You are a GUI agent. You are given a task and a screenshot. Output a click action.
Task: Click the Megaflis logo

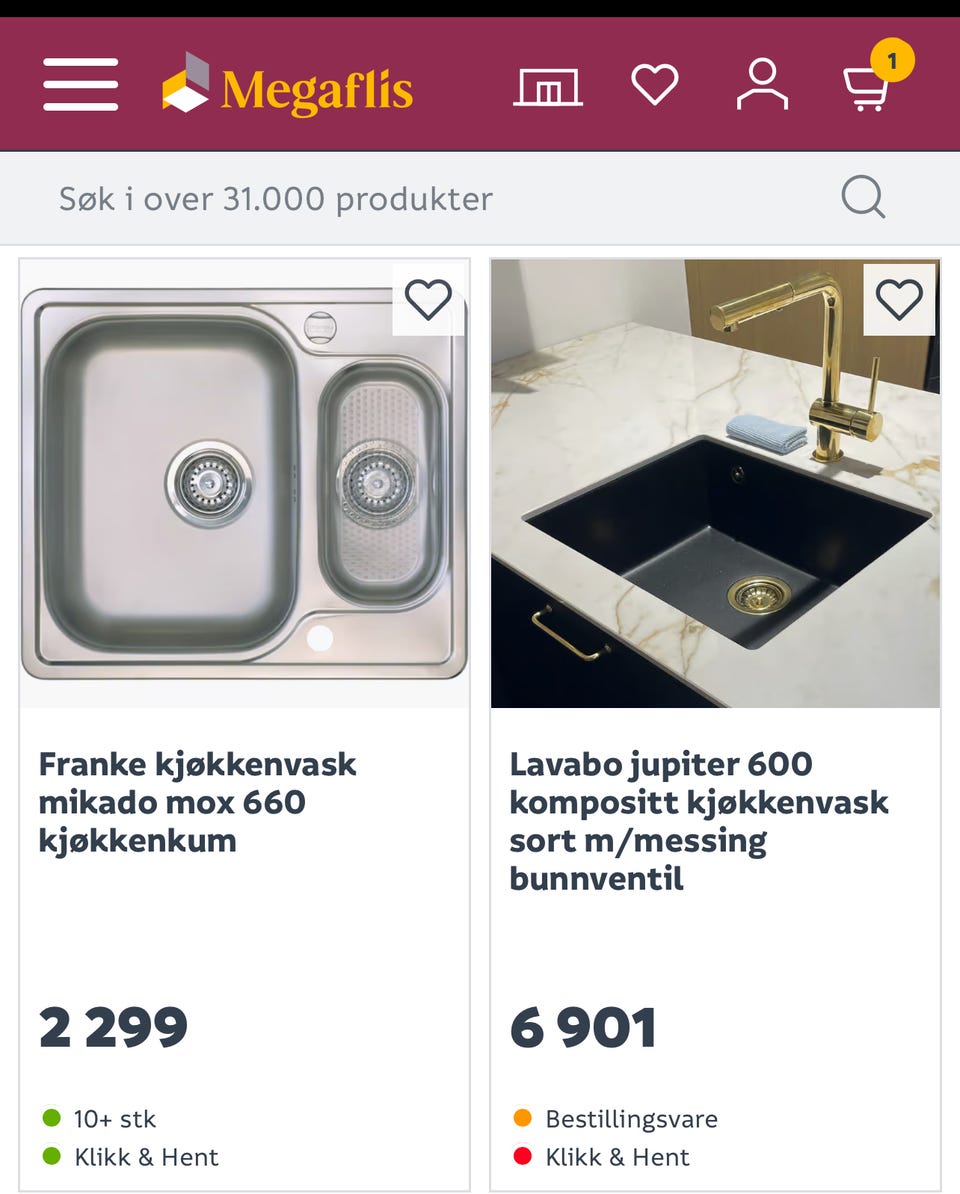288,85
